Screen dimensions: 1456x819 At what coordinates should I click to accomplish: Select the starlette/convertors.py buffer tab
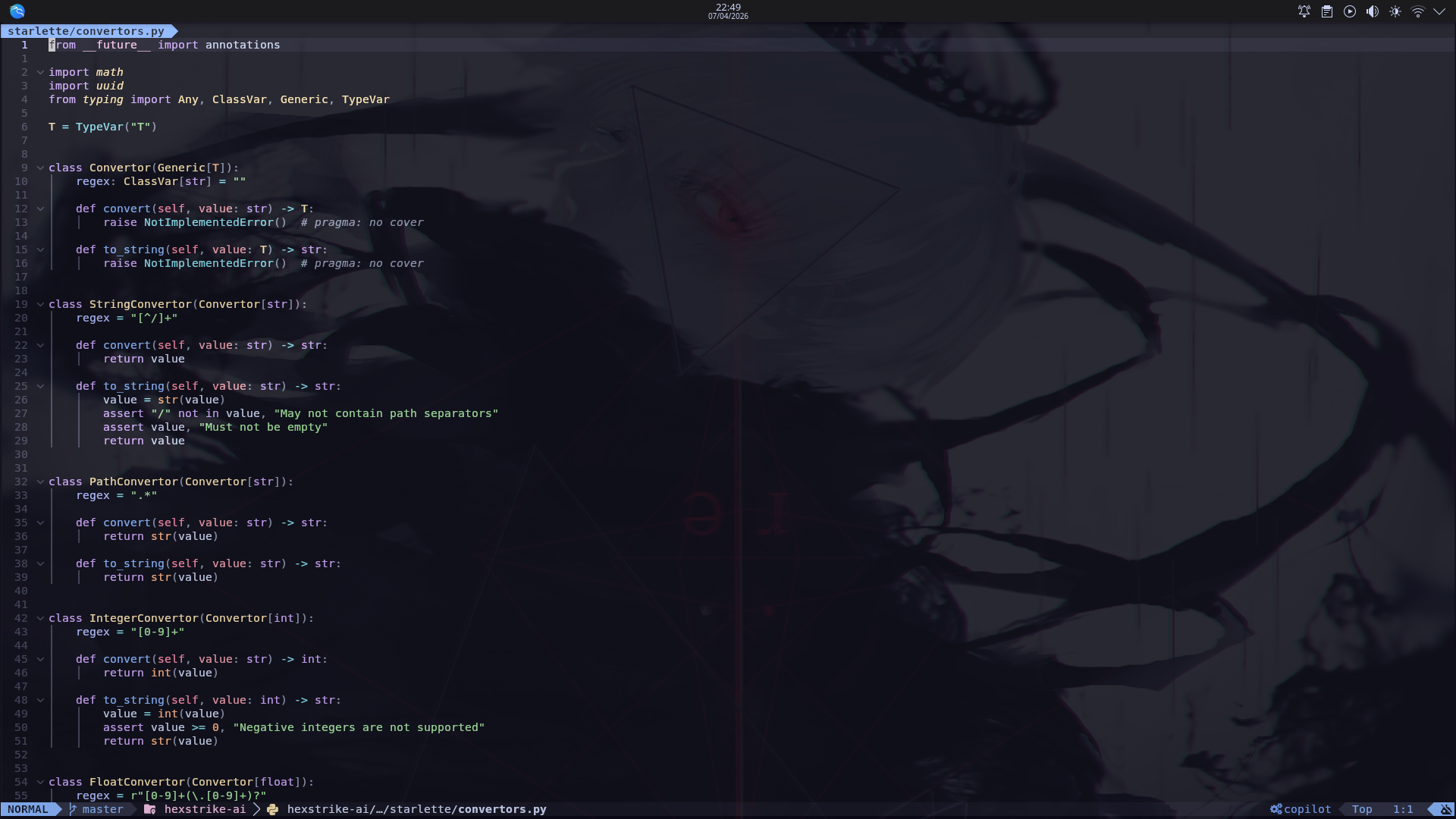86,31
